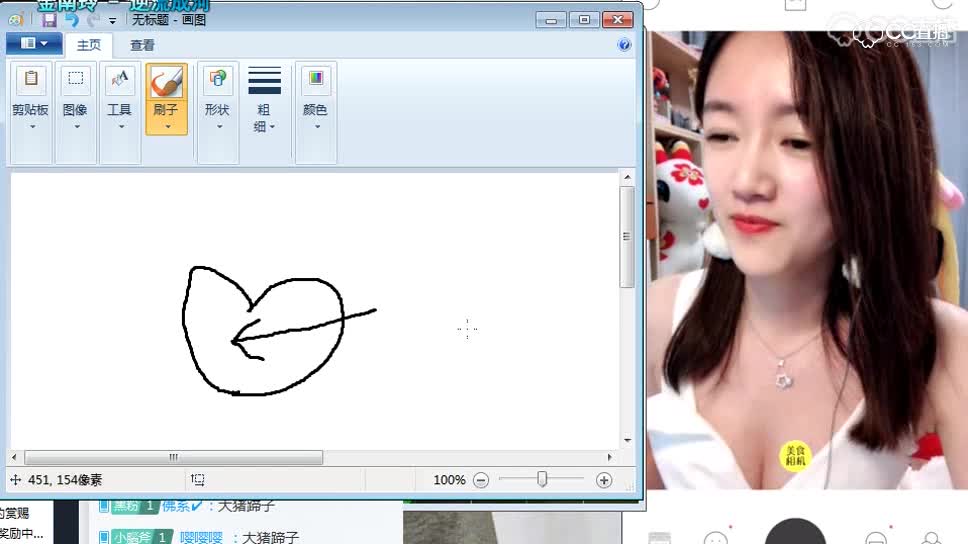Click the Paint application icon in title bar
Image resolution: width=968 pixels, height=544 pixels.
coord(15,20)
